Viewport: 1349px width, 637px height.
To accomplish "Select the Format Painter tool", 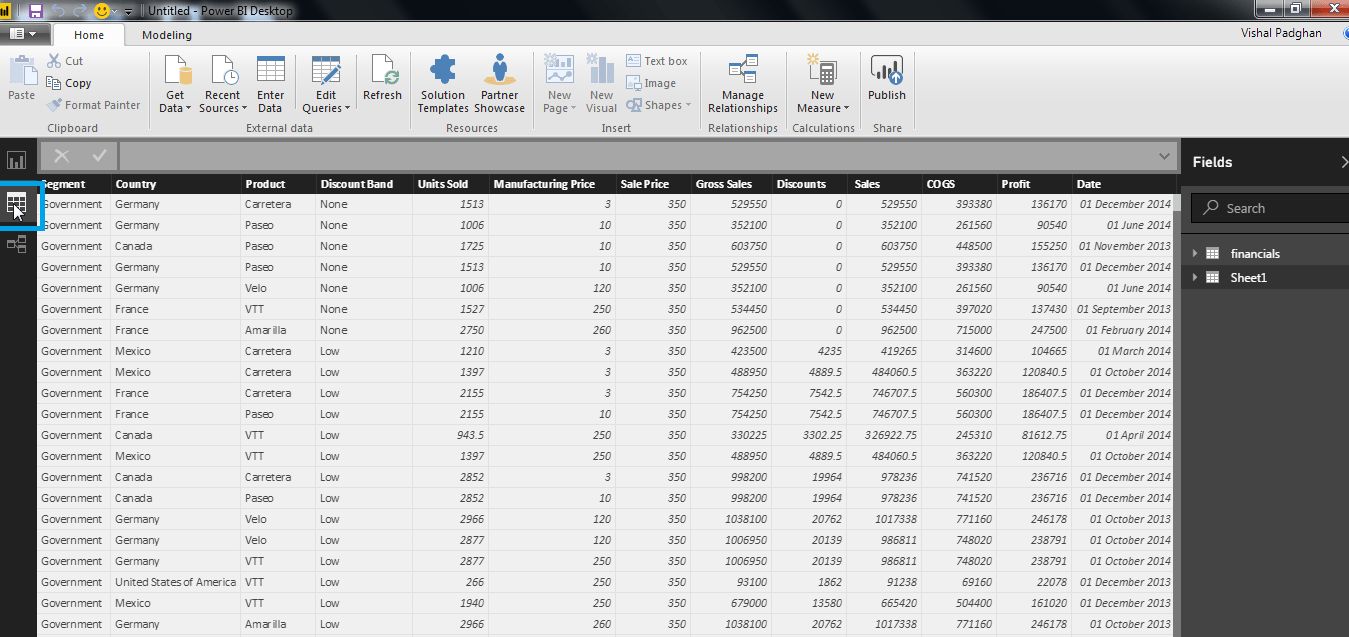I will (x=94, y=105).
